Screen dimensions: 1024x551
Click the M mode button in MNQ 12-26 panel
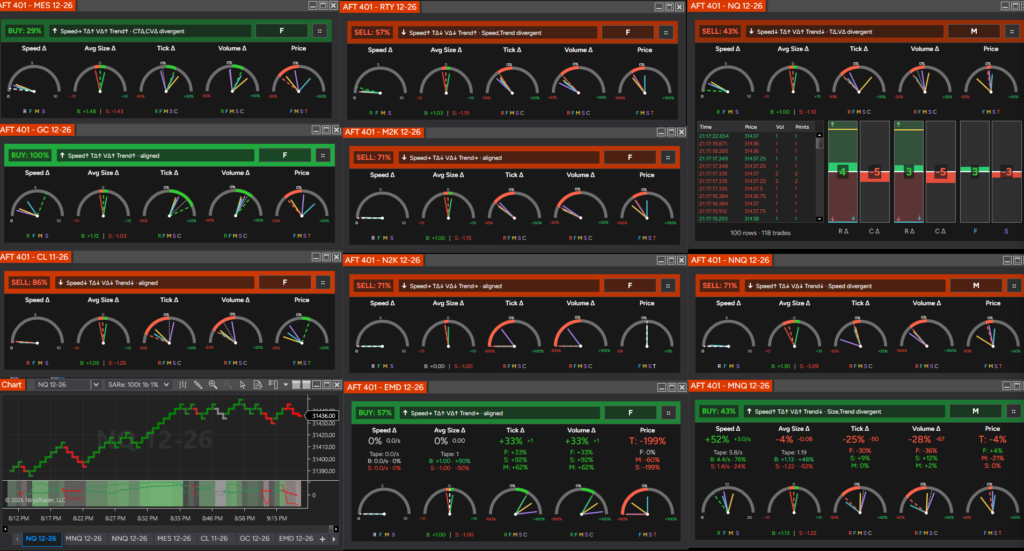point(975,411)
